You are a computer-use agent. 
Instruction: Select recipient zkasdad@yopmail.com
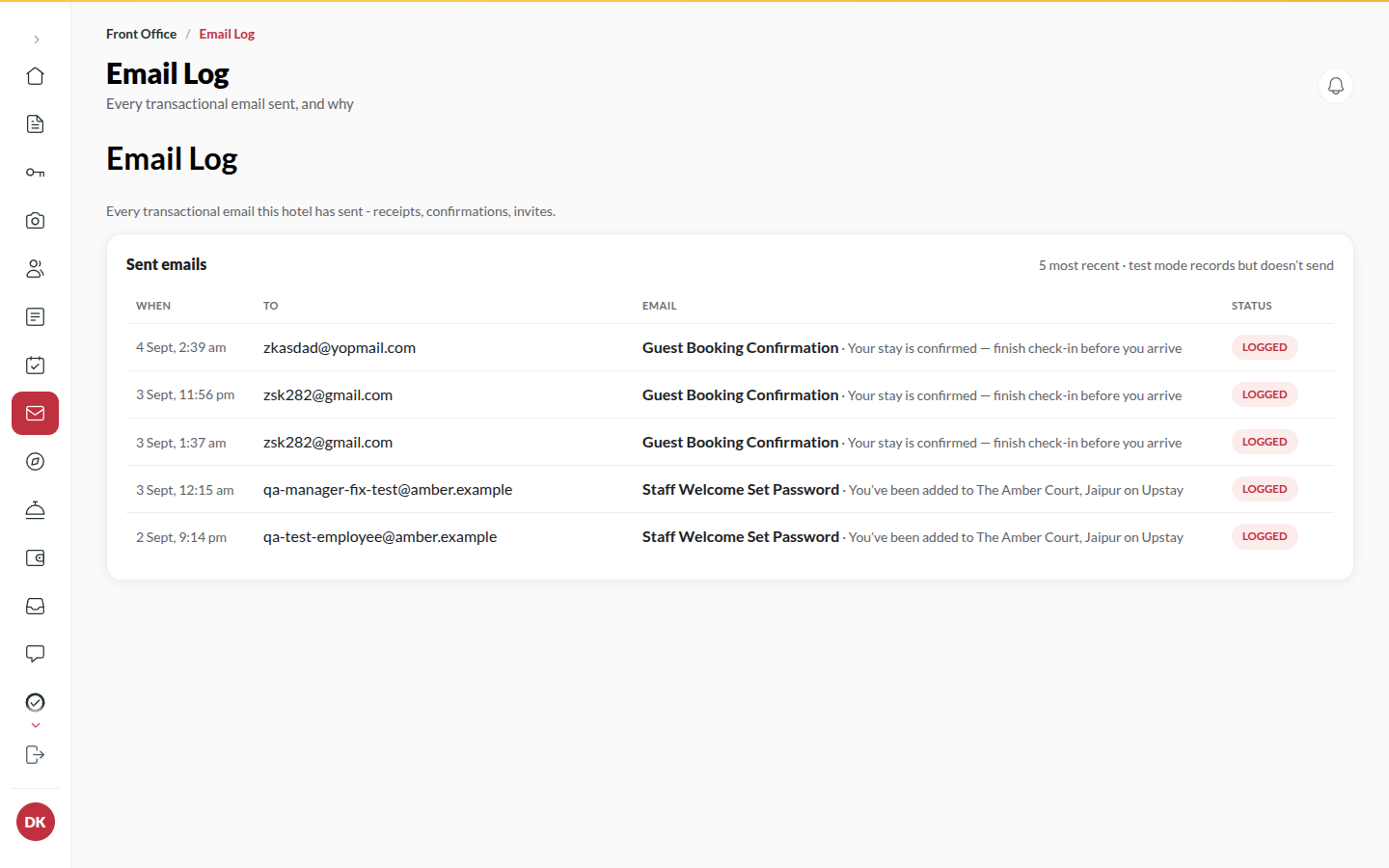pyautogui.click(x=340, y=348)
